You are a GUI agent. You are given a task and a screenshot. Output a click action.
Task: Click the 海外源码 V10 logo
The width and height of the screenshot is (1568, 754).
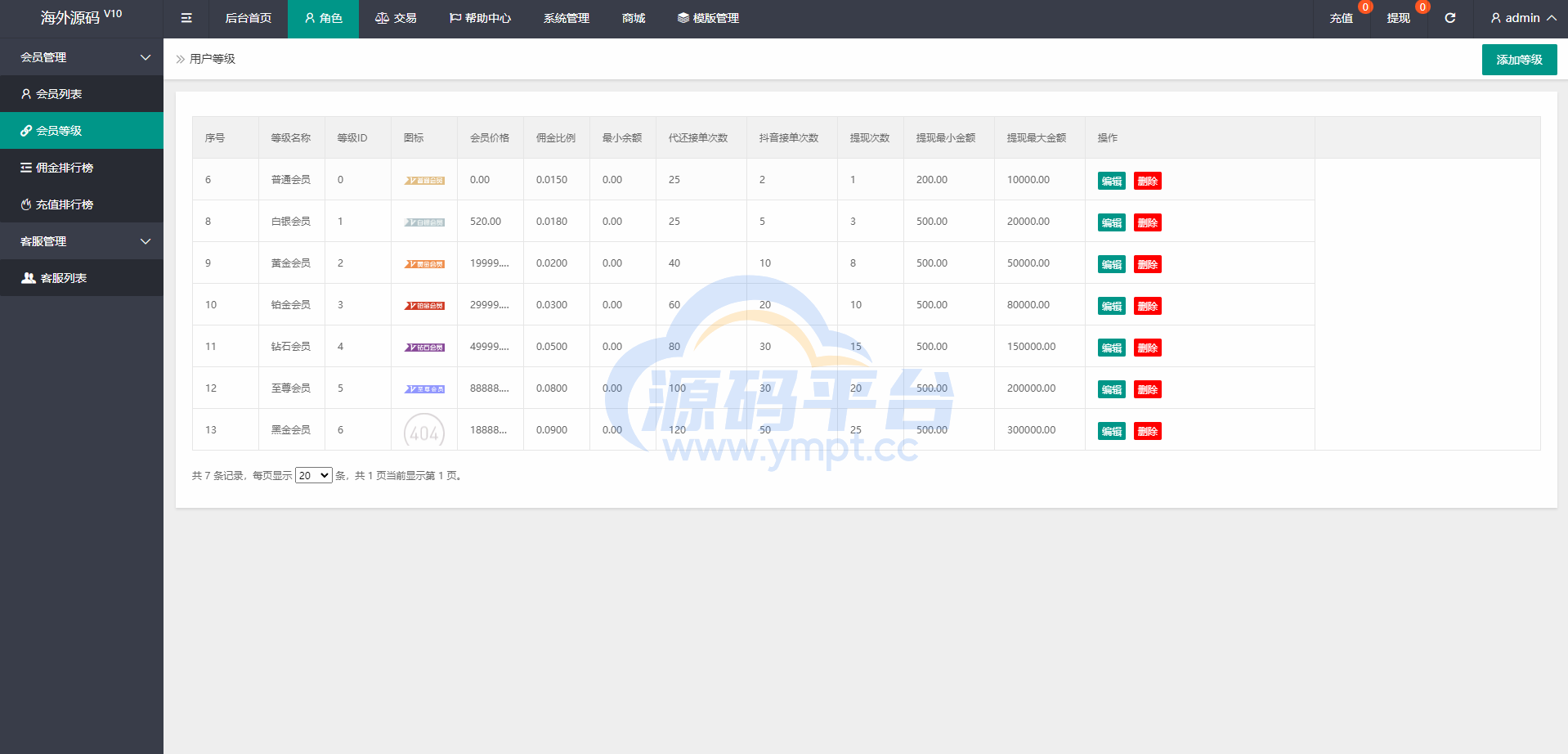pyautogui.click(x=82, y=17)
